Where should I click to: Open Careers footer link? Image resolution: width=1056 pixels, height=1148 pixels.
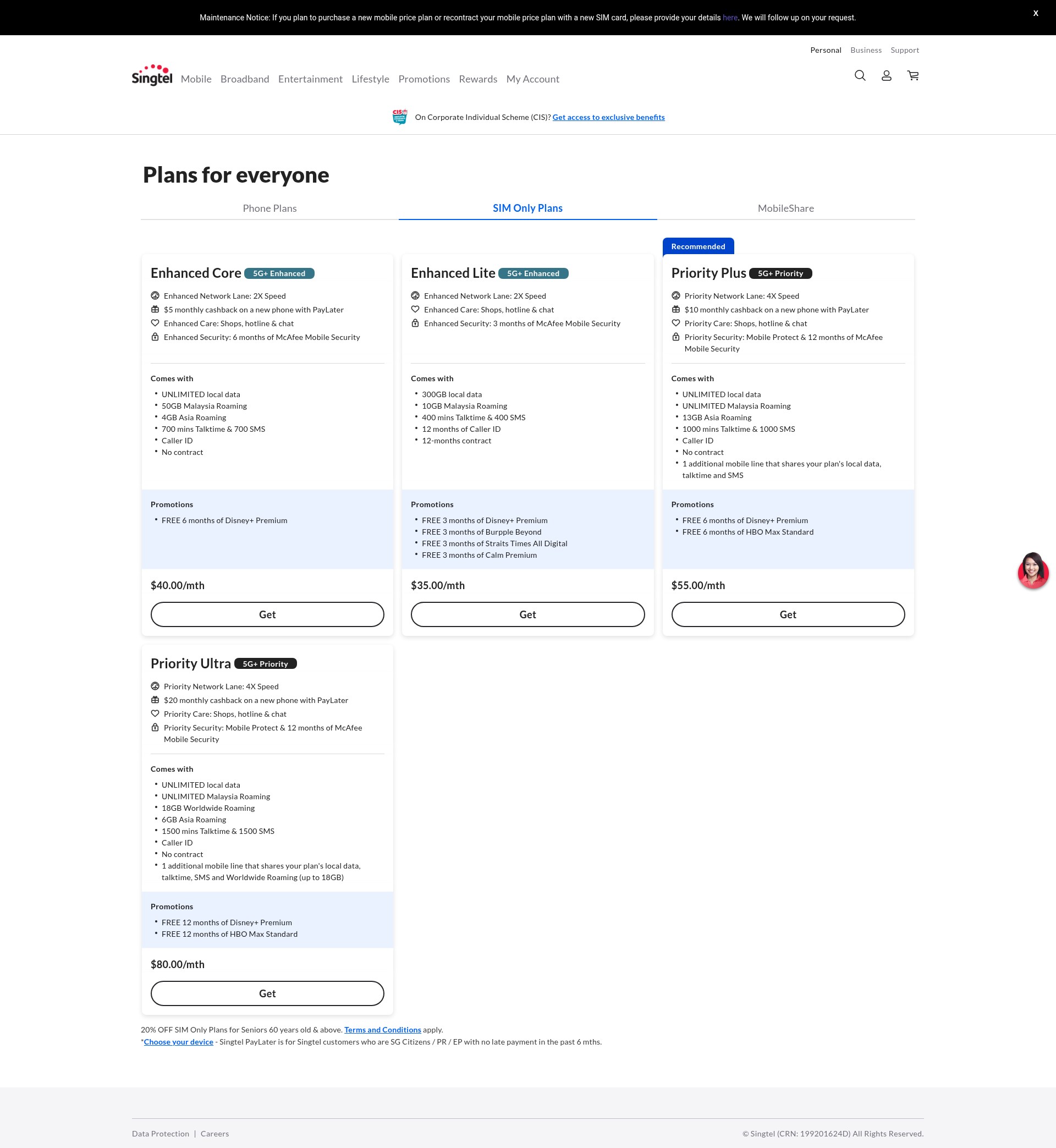tap(215, 1134)
